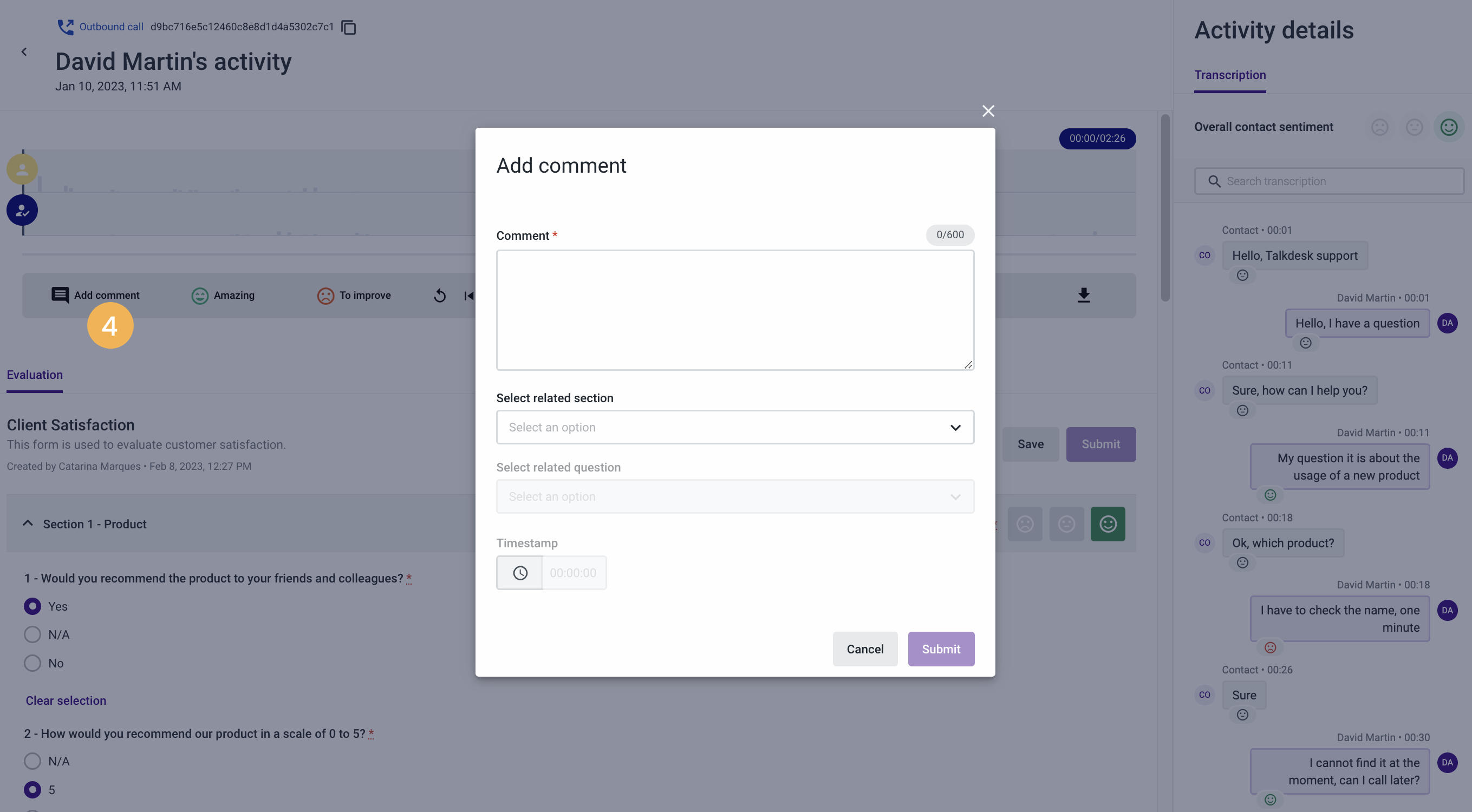
Task: Click sentiment icon under 'Ok, which product?'
Action: 1242,562
